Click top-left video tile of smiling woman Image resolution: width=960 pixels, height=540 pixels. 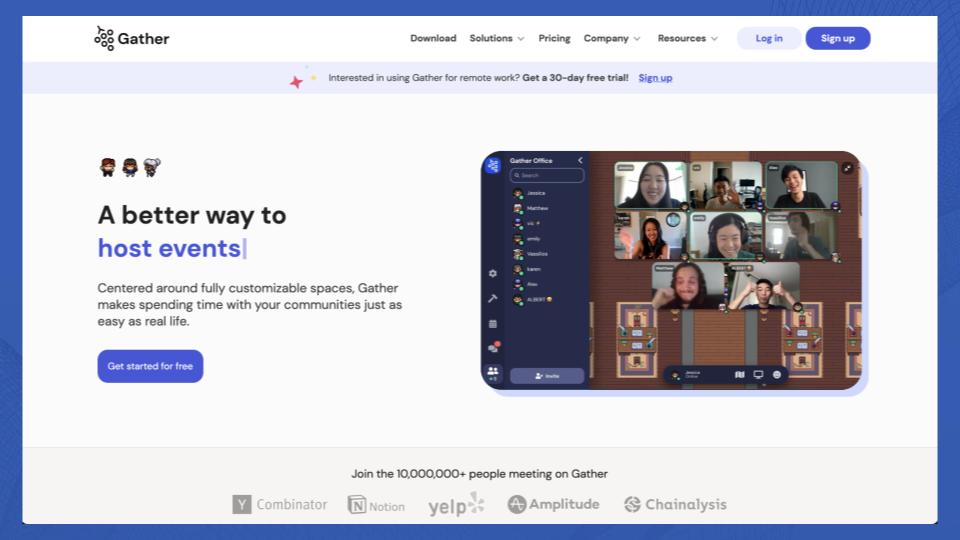tap(650, 186)
